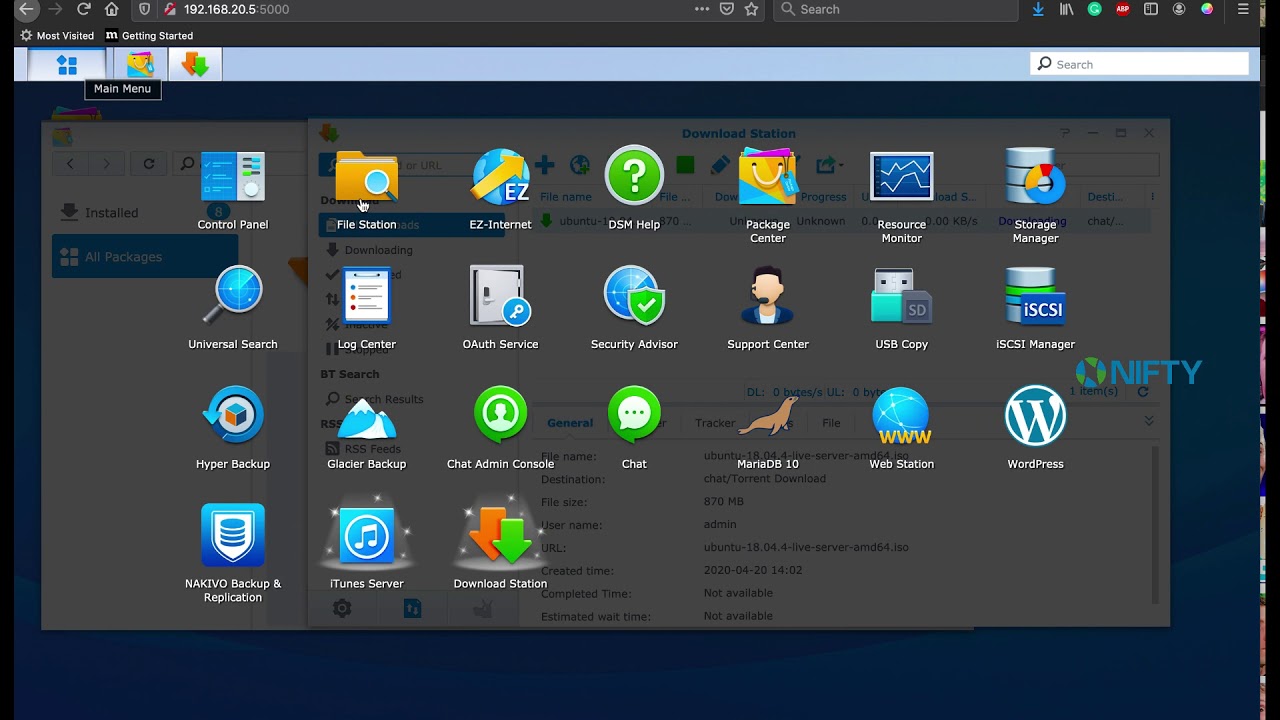This screenshot has width=1280, height=720.
Task: Select Downloading filter in Download Station
Action: coord(378,250)
